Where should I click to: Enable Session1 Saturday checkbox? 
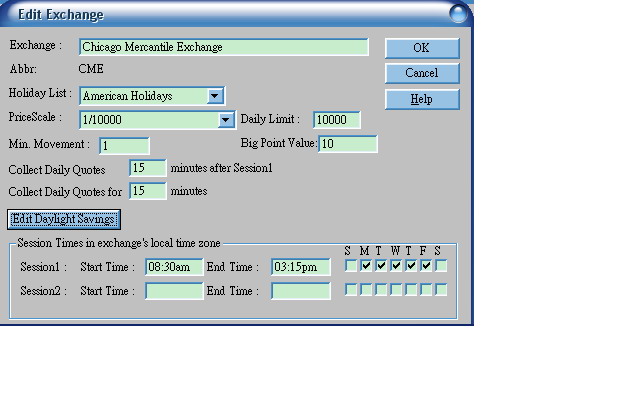click(x=441, y=266)
